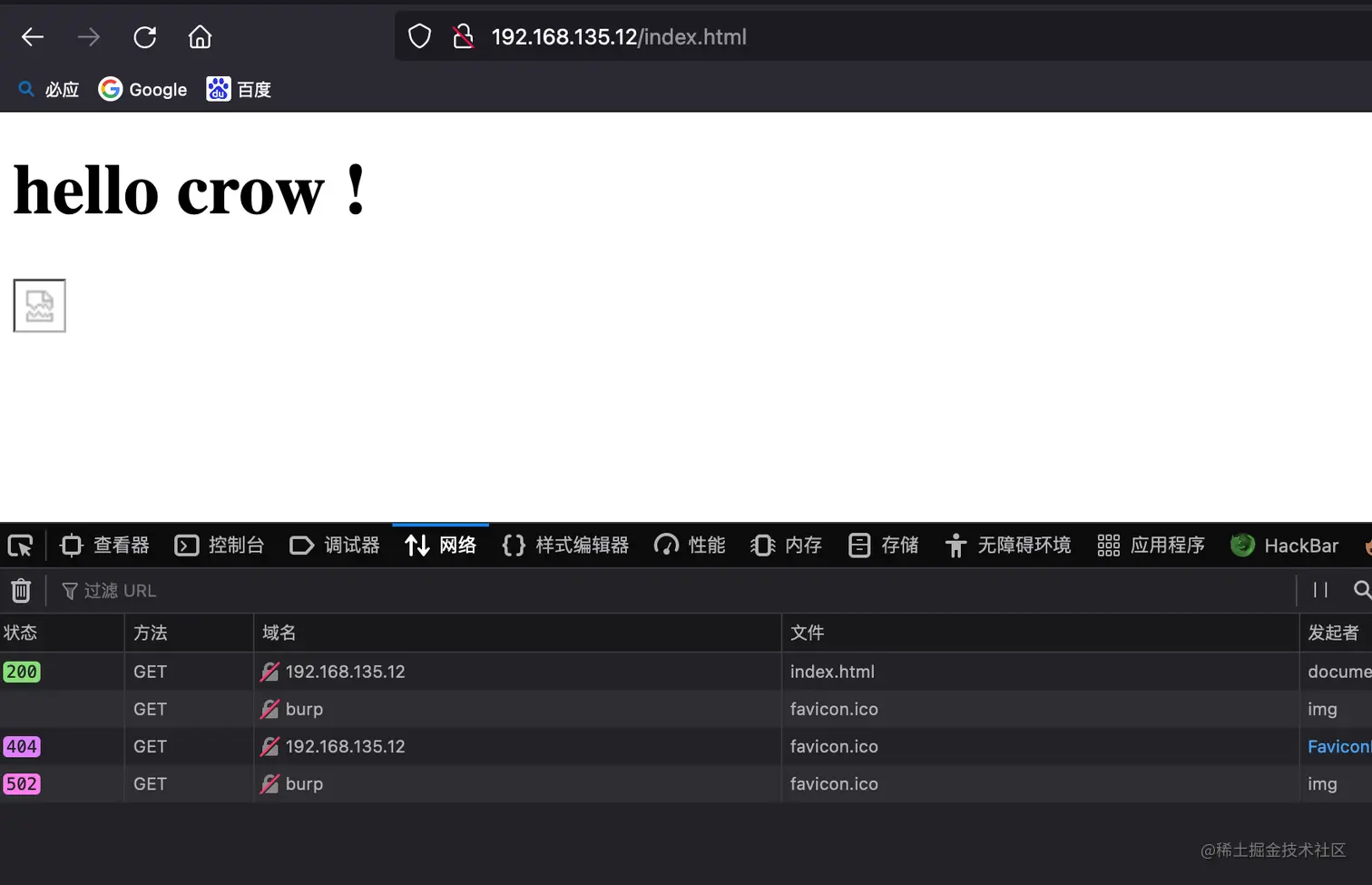
Task: Reload the current page
Action: coord(145,37)
